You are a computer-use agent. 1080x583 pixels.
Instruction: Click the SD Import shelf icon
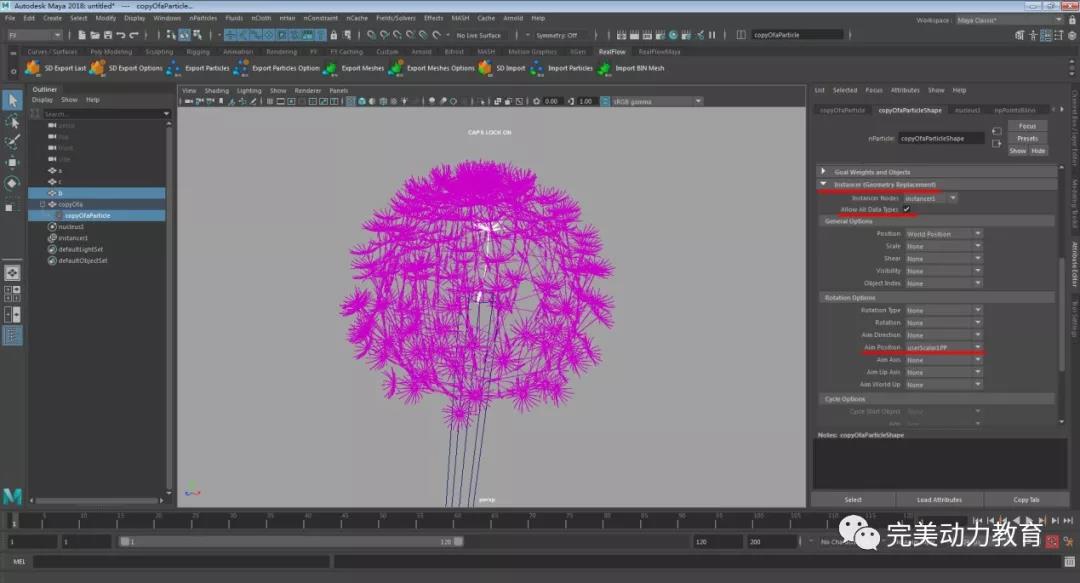[x=485, y=68]
